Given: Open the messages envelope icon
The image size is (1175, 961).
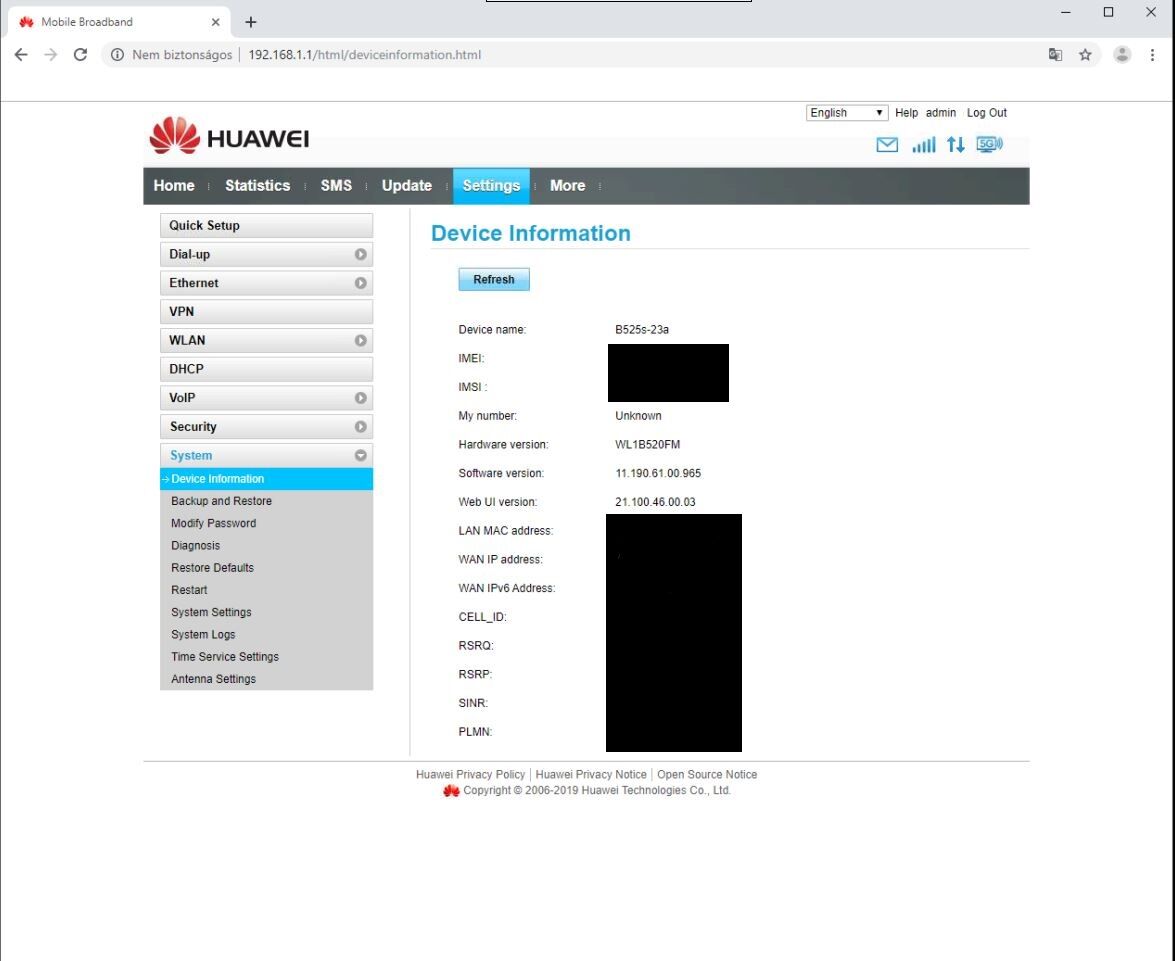Looking at the screenshot, I should click(x=886, y=145).
